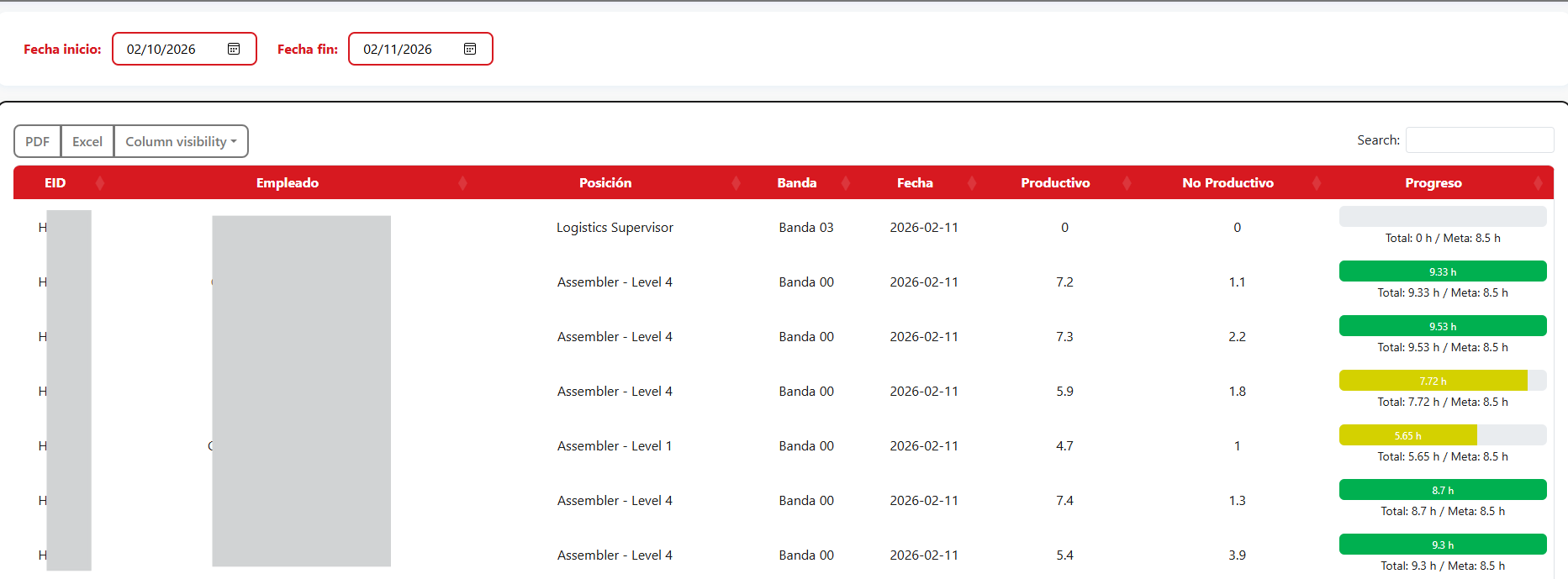Export the table as PDF

coord(37,141)
